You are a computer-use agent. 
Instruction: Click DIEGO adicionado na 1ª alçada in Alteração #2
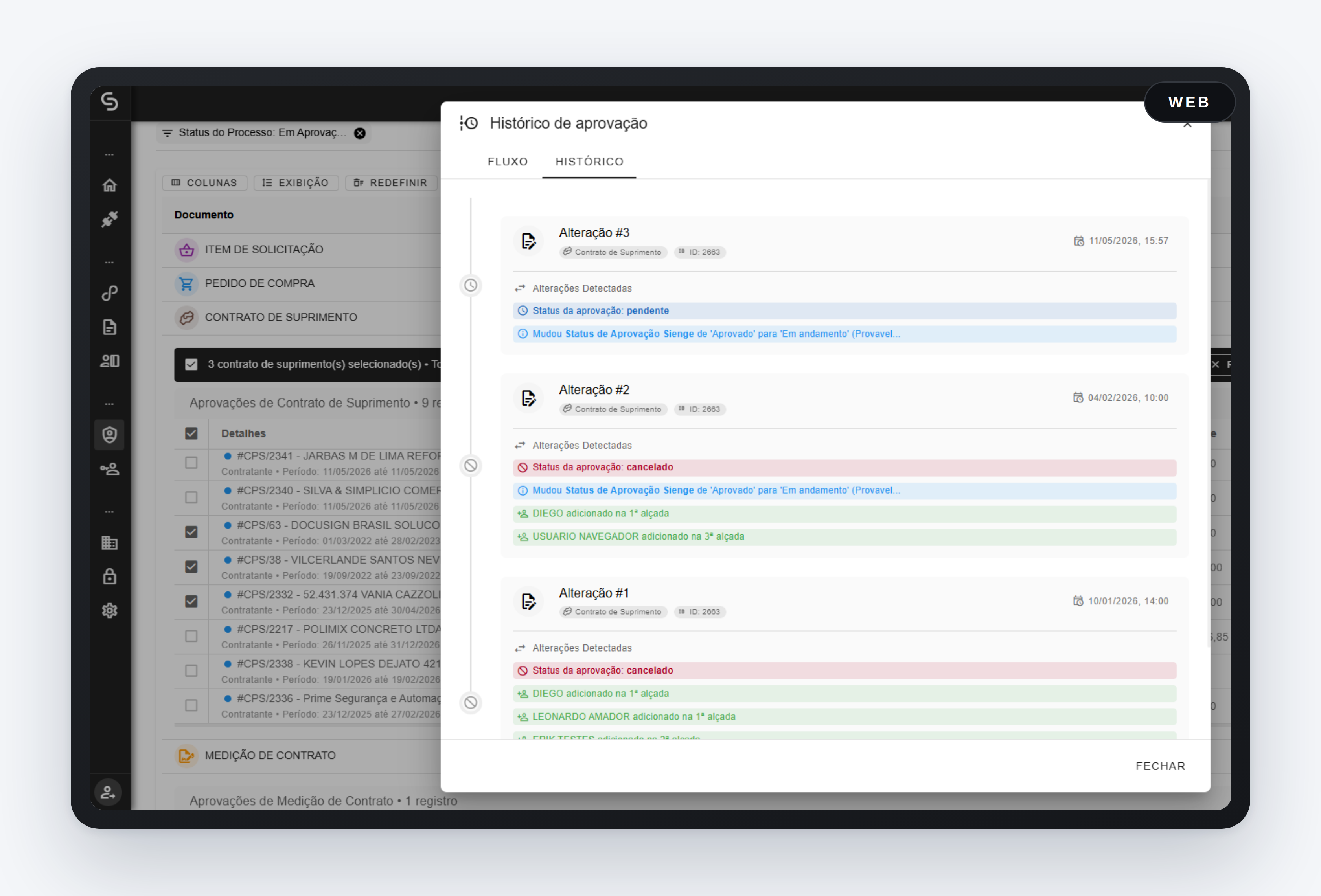tap(844, 514)
